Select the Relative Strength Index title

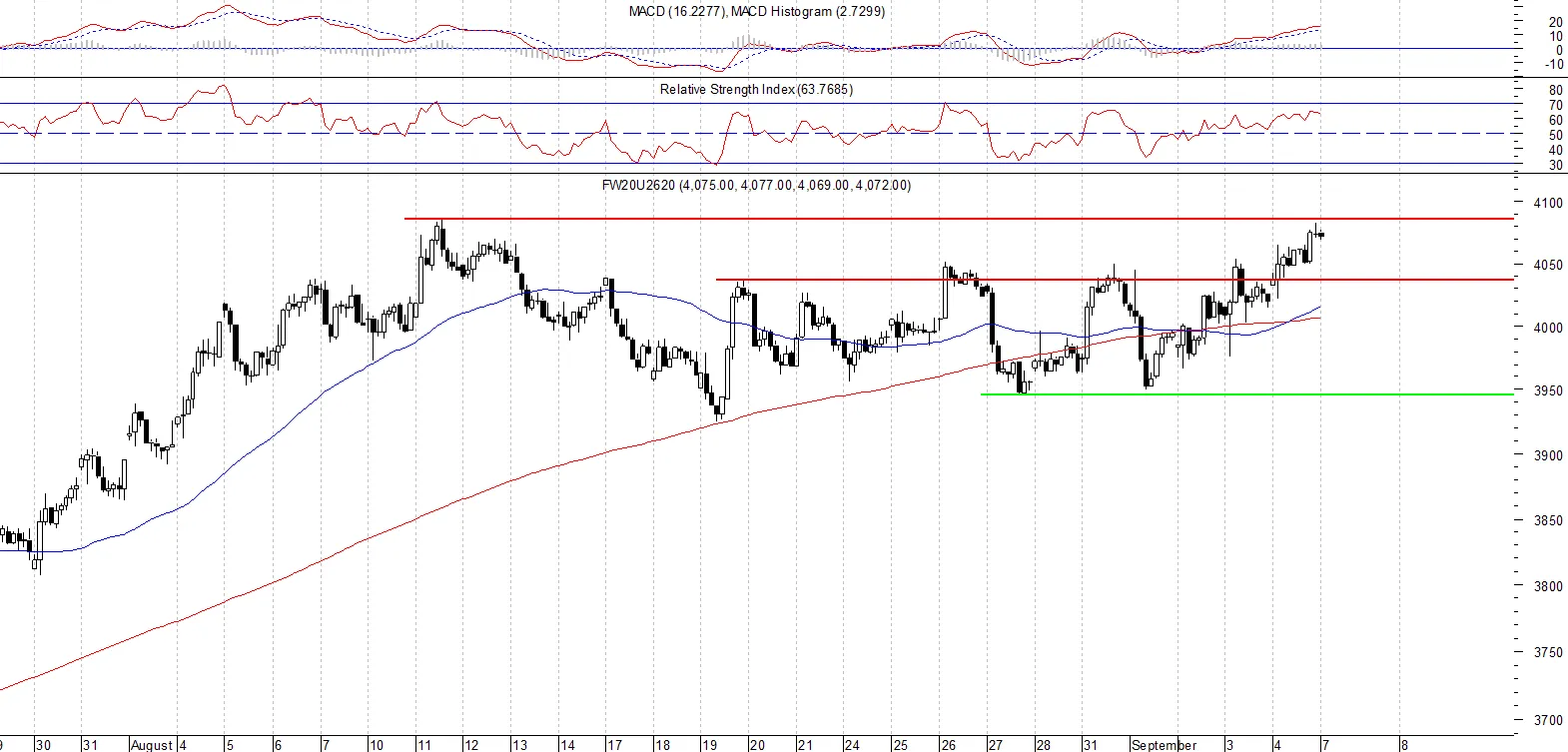pos(756,89)
